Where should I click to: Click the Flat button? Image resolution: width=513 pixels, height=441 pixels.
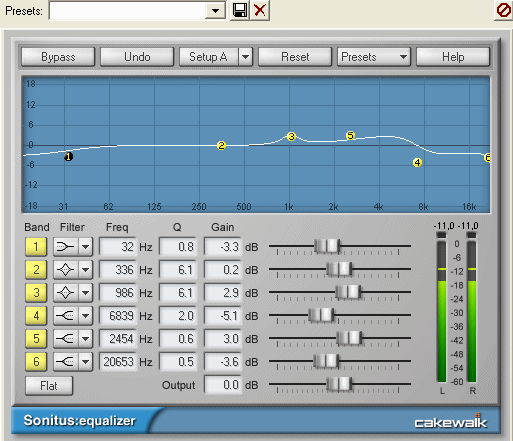(49, 386)
